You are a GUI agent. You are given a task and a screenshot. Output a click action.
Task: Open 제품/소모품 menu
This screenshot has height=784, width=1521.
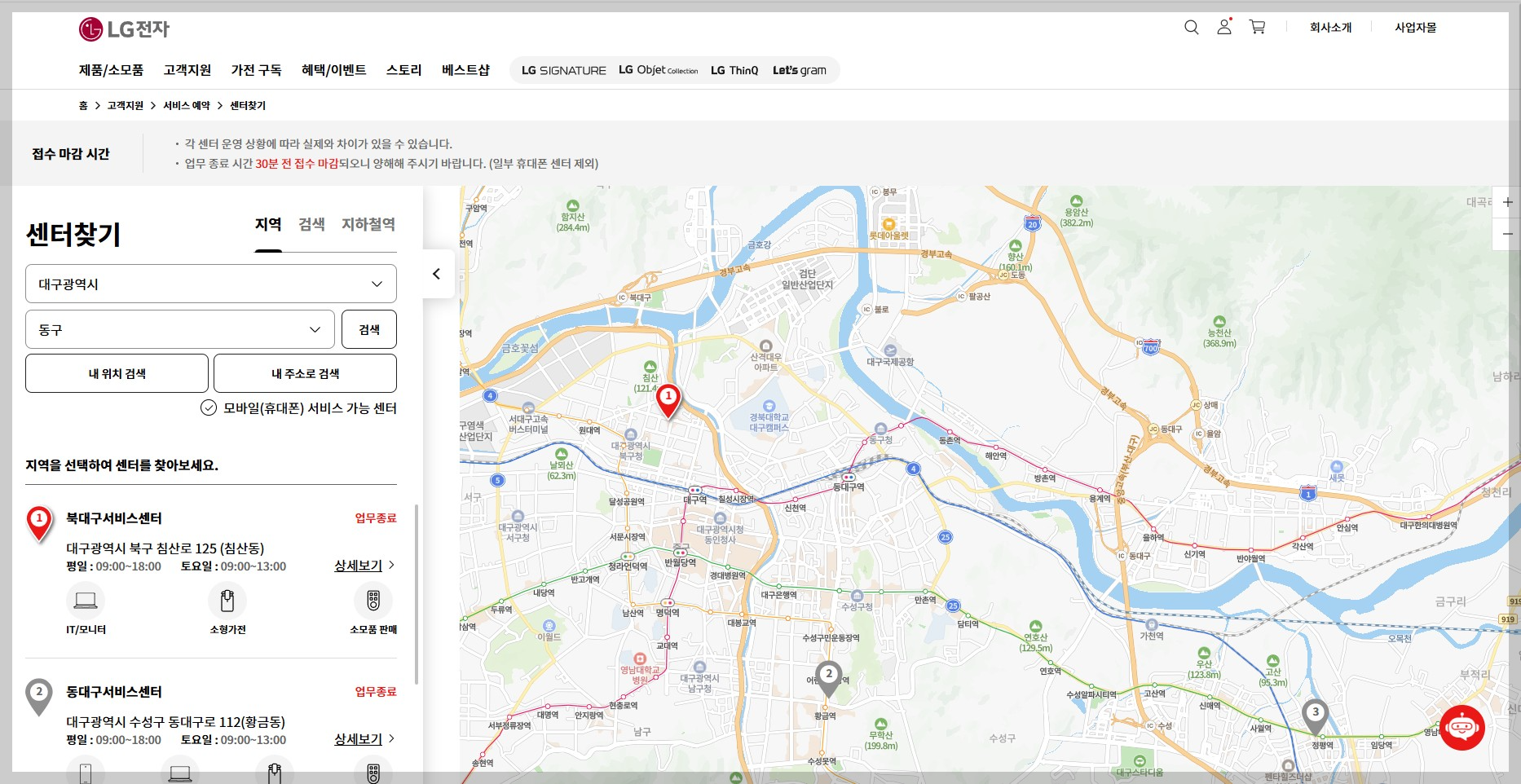click(x=111, y=70)
